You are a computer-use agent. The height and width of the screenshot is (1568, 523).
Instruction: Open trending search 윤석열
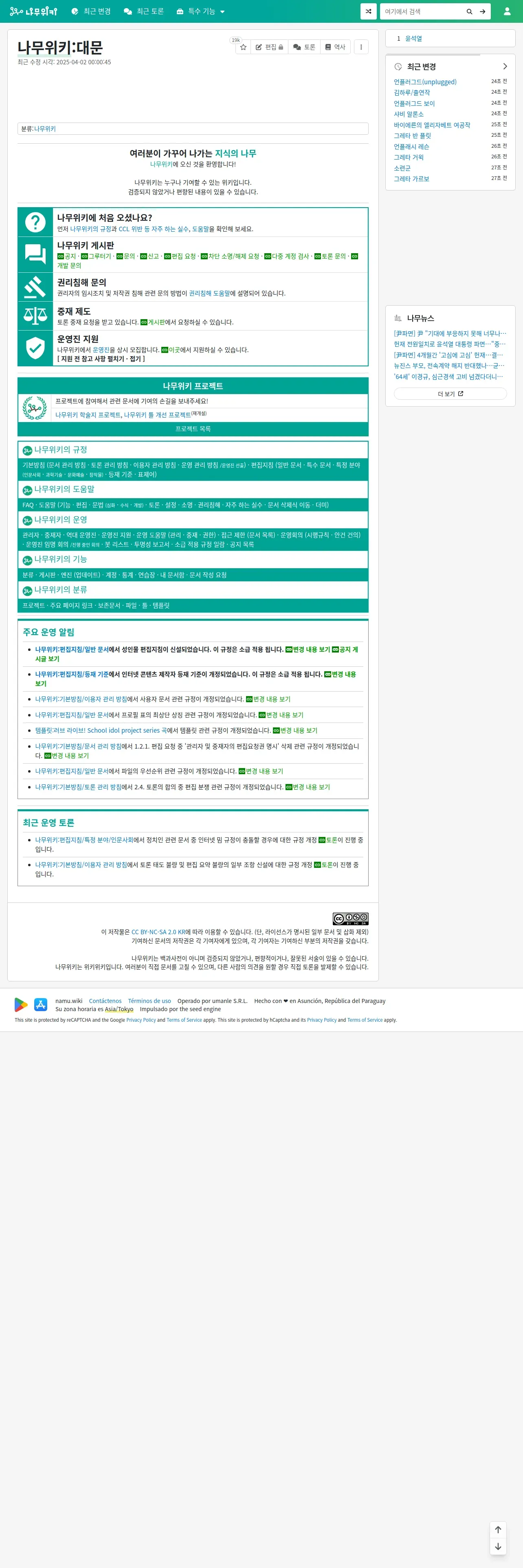413,38
